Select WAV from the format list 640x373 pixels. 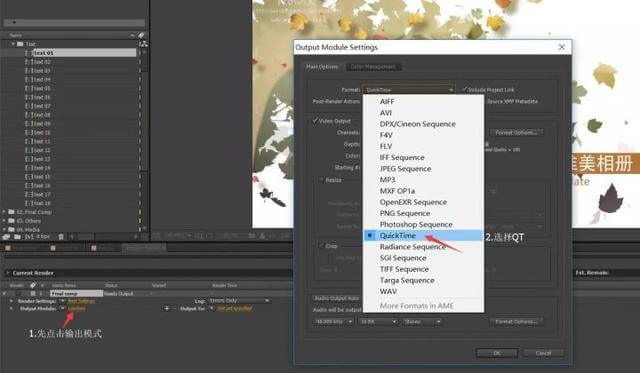click(x=388, y=291)
